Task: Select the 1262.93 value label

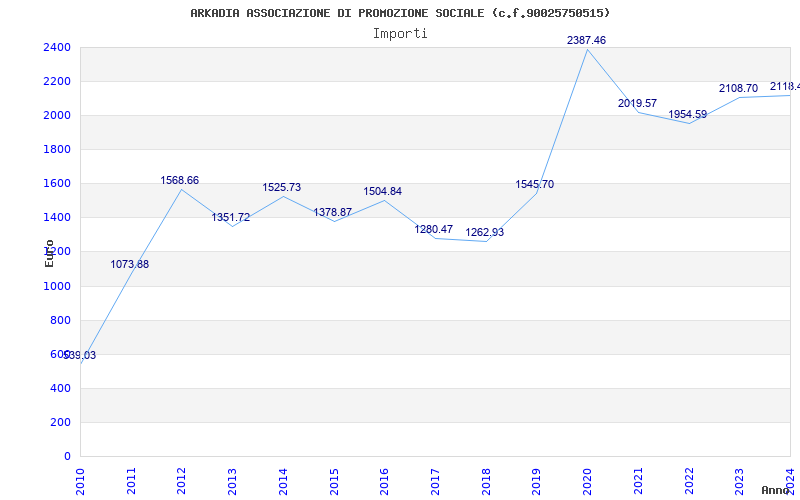Action: tap(485, 233)
